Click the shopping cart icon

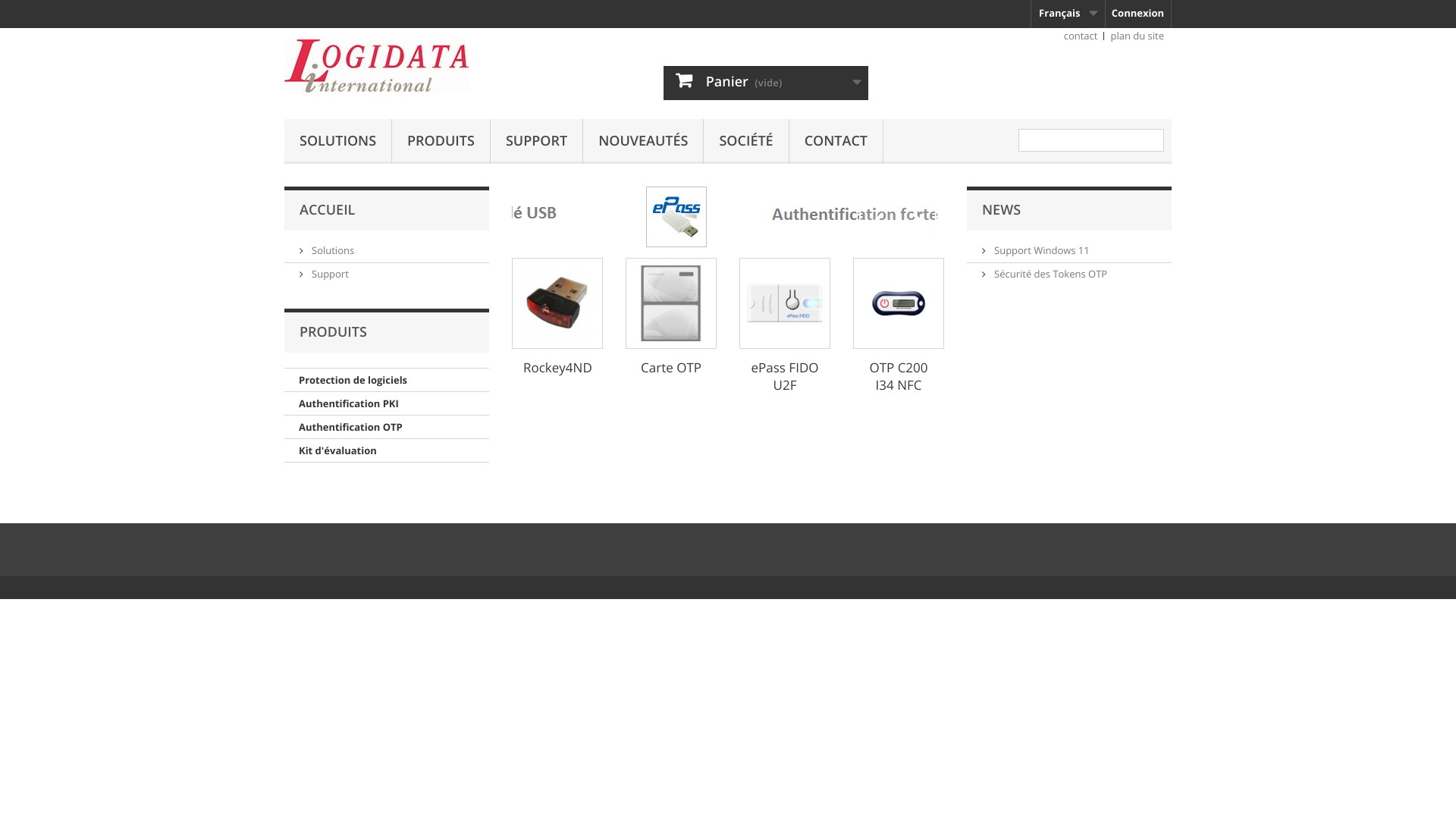click(684, 81)
